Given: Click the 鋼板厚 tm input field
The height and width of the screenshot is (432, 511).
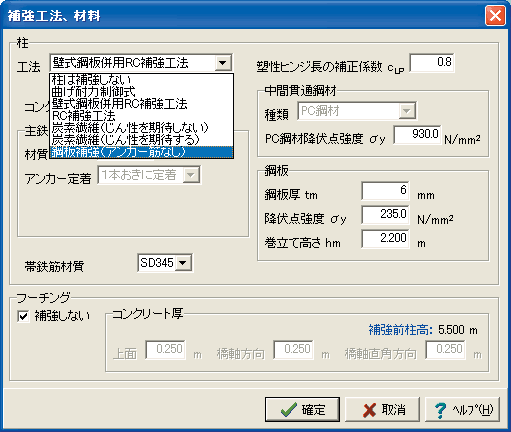Looking at the screenshot, I should [x=385, y=191].
